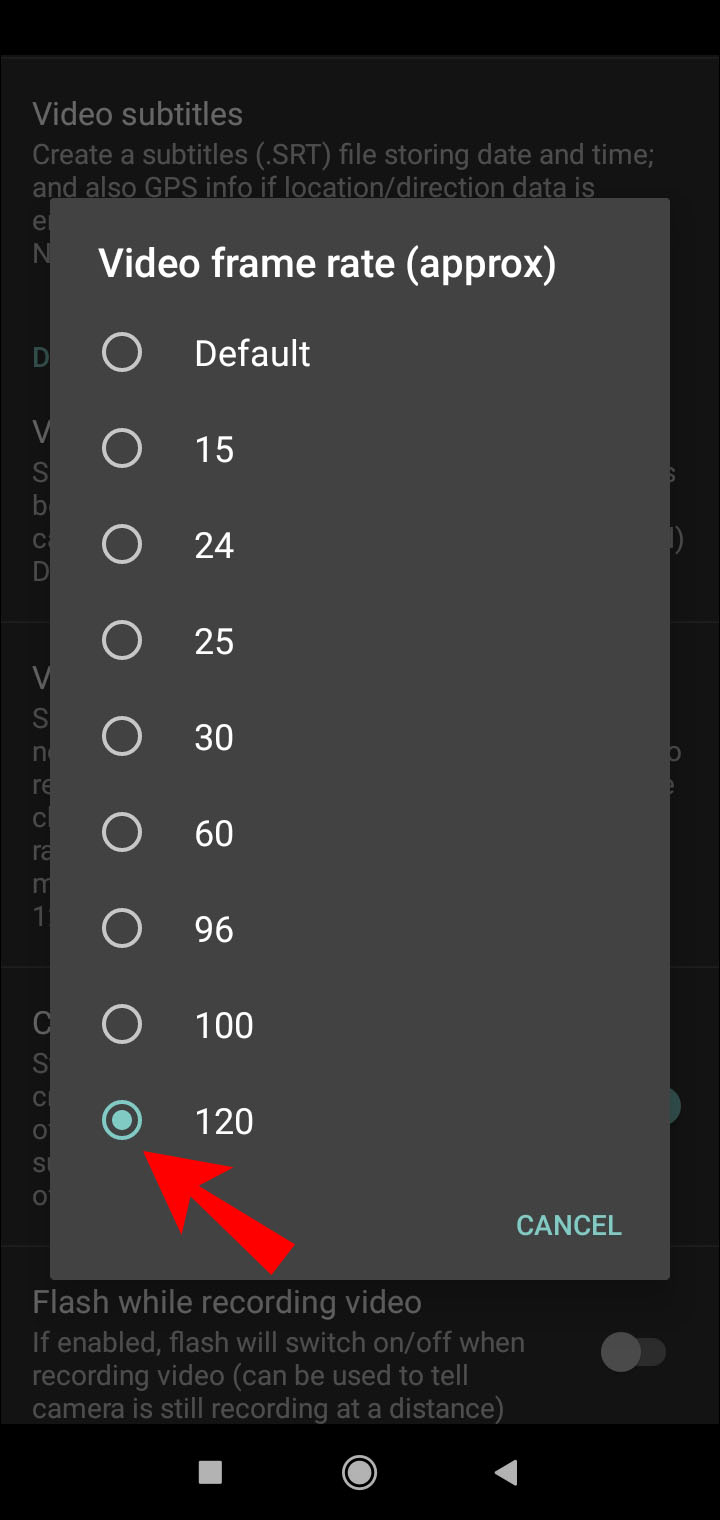Viewport: 720px width, 1520px height.
Task: Click the Video frame rate (approx) title
Action: click(327, 264)
